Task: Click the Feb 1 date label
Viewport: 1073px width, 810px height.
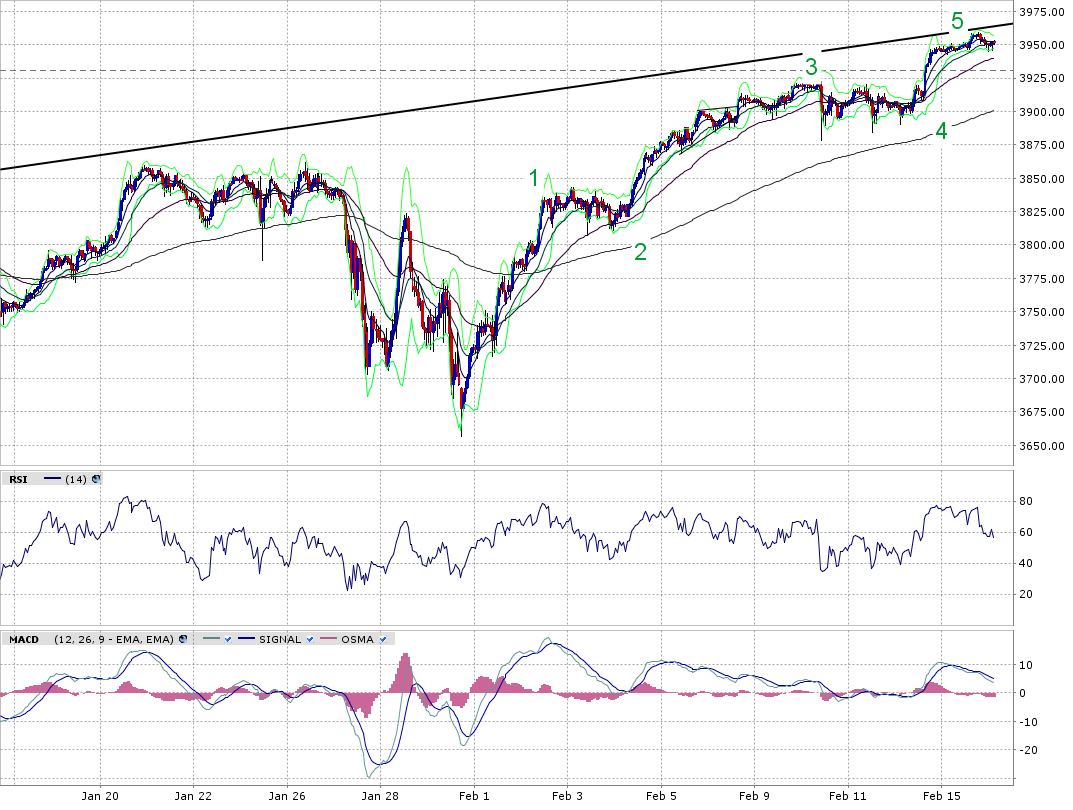Action: (474, 796)
